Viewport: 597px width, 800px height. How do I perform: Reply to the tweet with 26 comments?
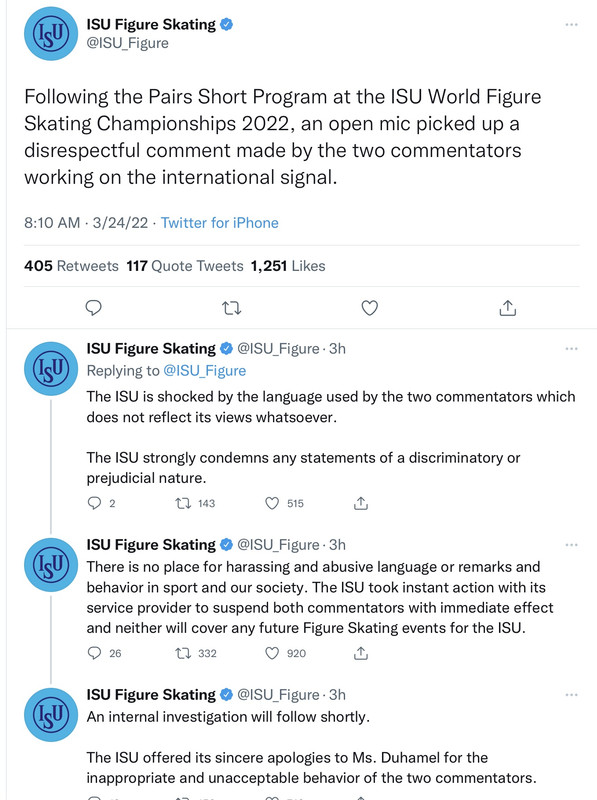pos(94,654)
